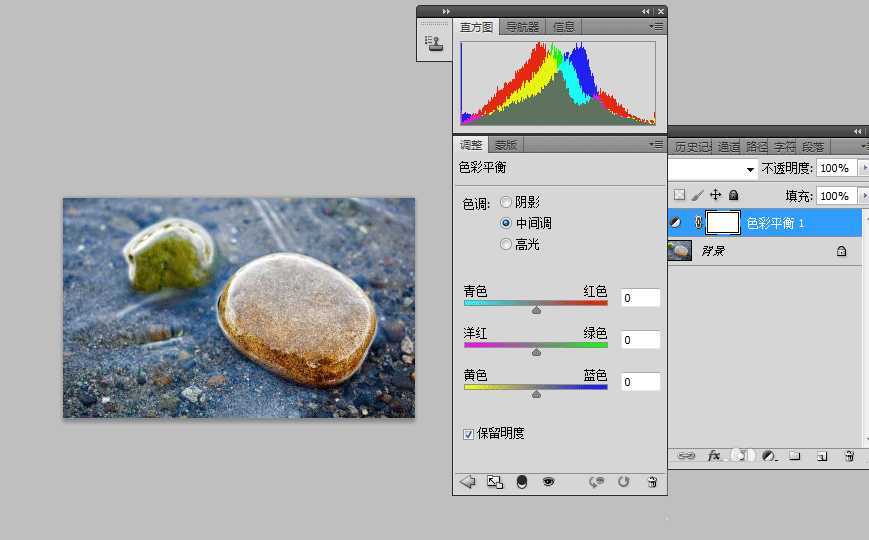Click the link layers icon
Viewport: 869px width, 540px height.
coord(686,456)
